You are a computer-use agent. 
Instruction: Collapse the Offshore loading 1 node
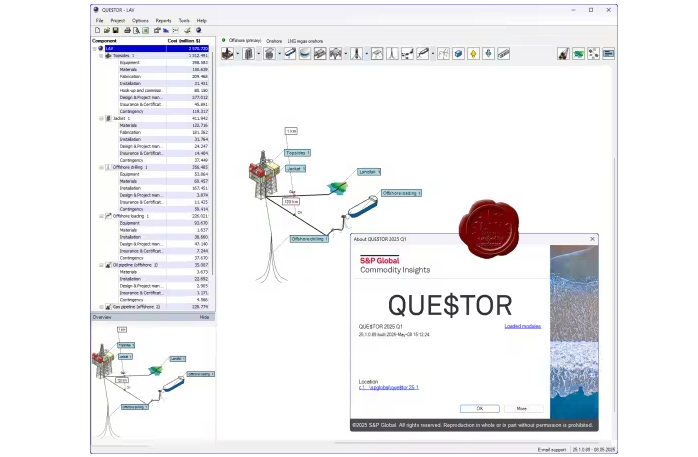click(x=101, y=216)
